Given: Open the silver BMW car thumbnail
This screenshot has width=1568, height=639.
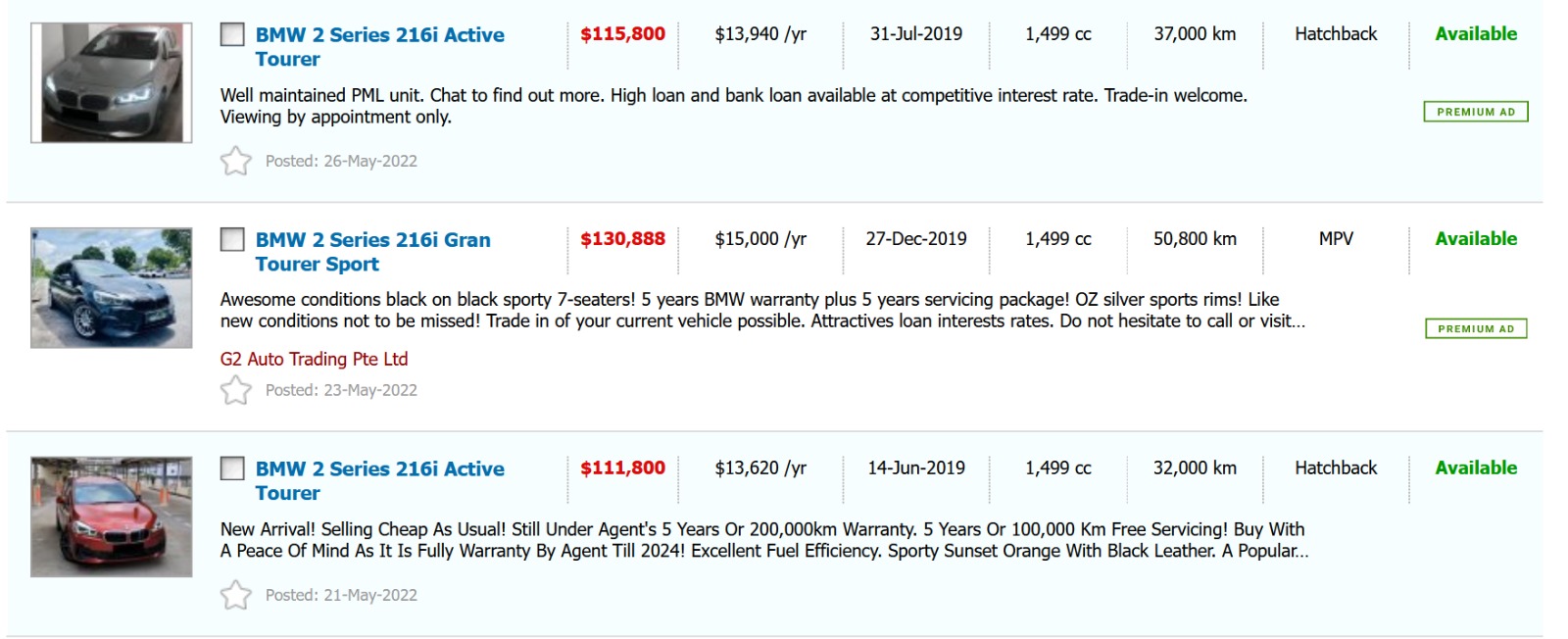Looking at the screenshot, I should click(112, 83).
